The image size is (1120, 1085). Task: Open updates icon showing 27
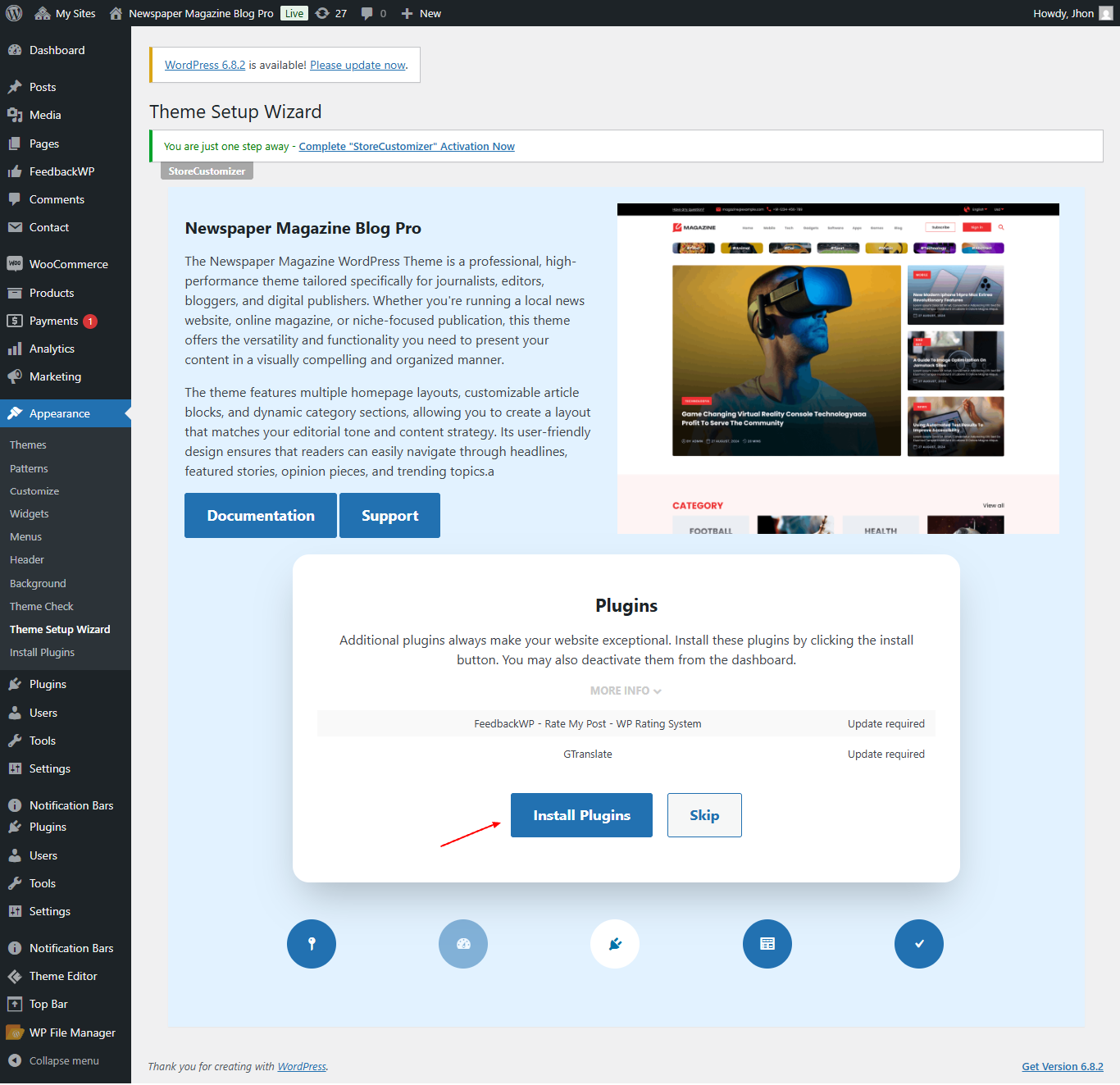point(331,13)
